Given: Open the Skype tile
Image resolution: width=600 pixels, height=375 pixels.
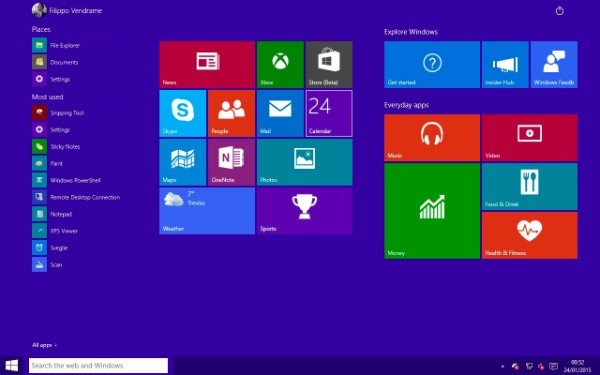Looking at the screenshot, I should tap(183, 113).
